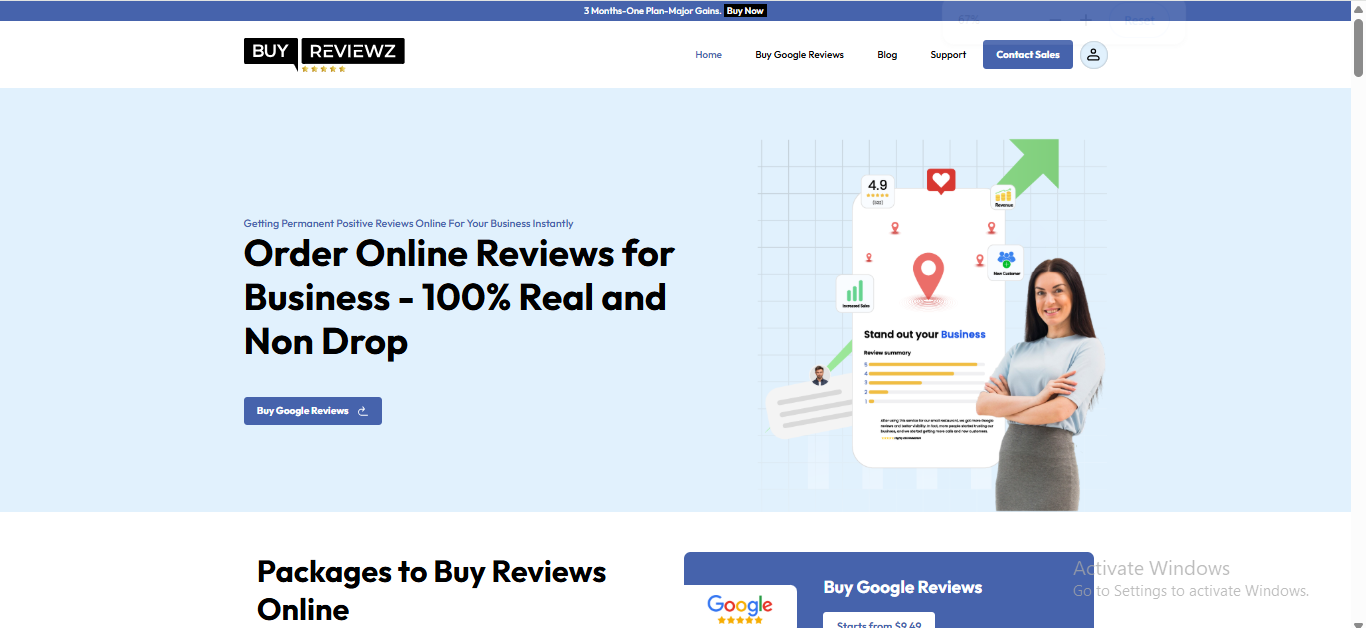Viewport: 1366px width, 628px height.
Task: Click the scrollbar up arrow
Action: click(x=1358, y=8)
